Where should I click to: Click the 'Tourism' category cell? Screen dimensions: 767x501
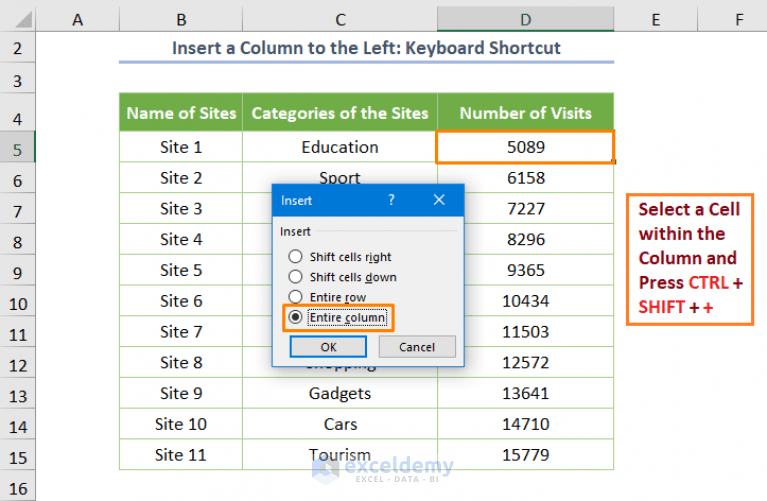coord(340,455)
